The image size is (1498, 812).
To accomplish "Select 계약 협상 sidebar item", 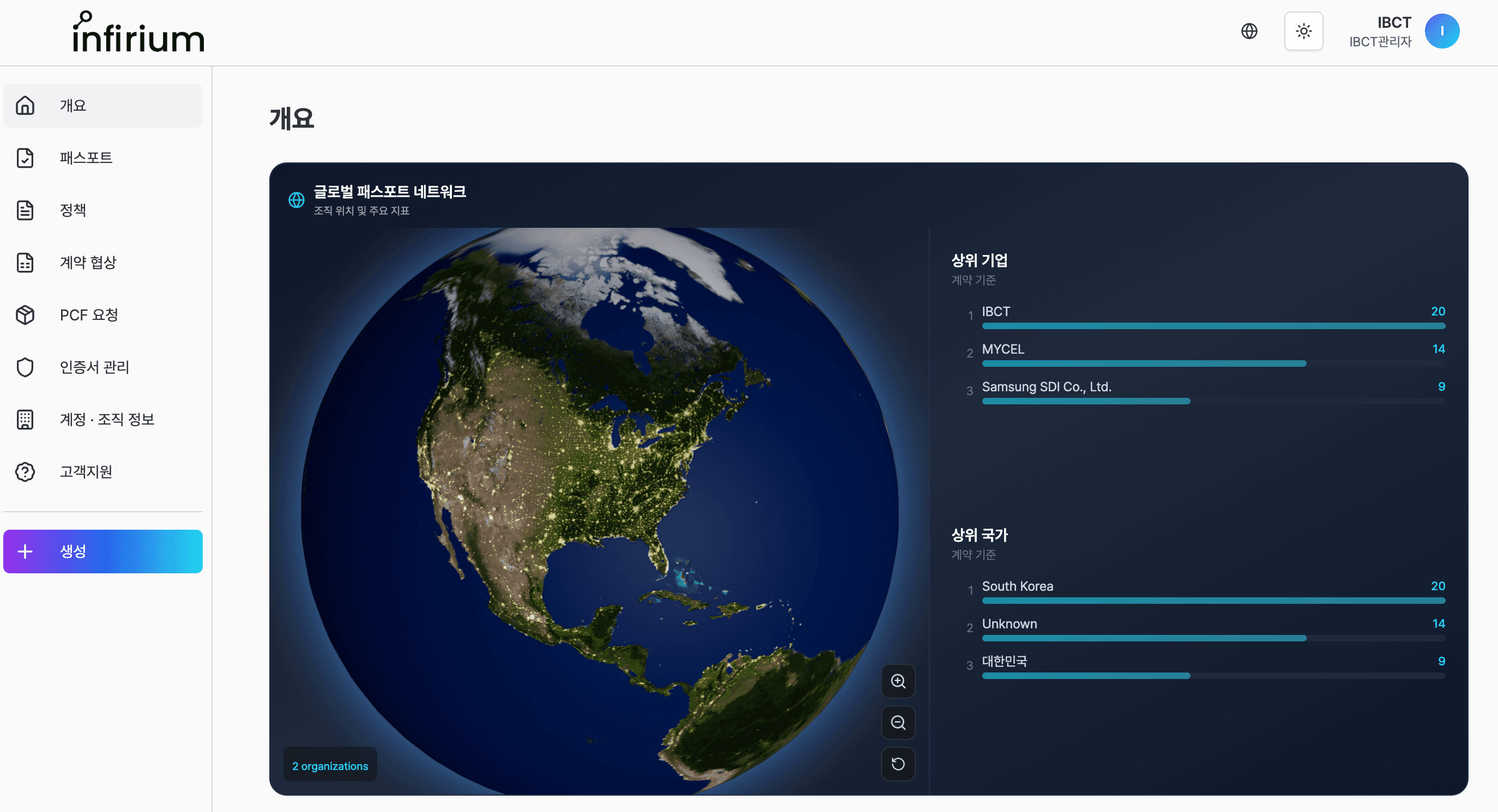I will pos(88,262).
